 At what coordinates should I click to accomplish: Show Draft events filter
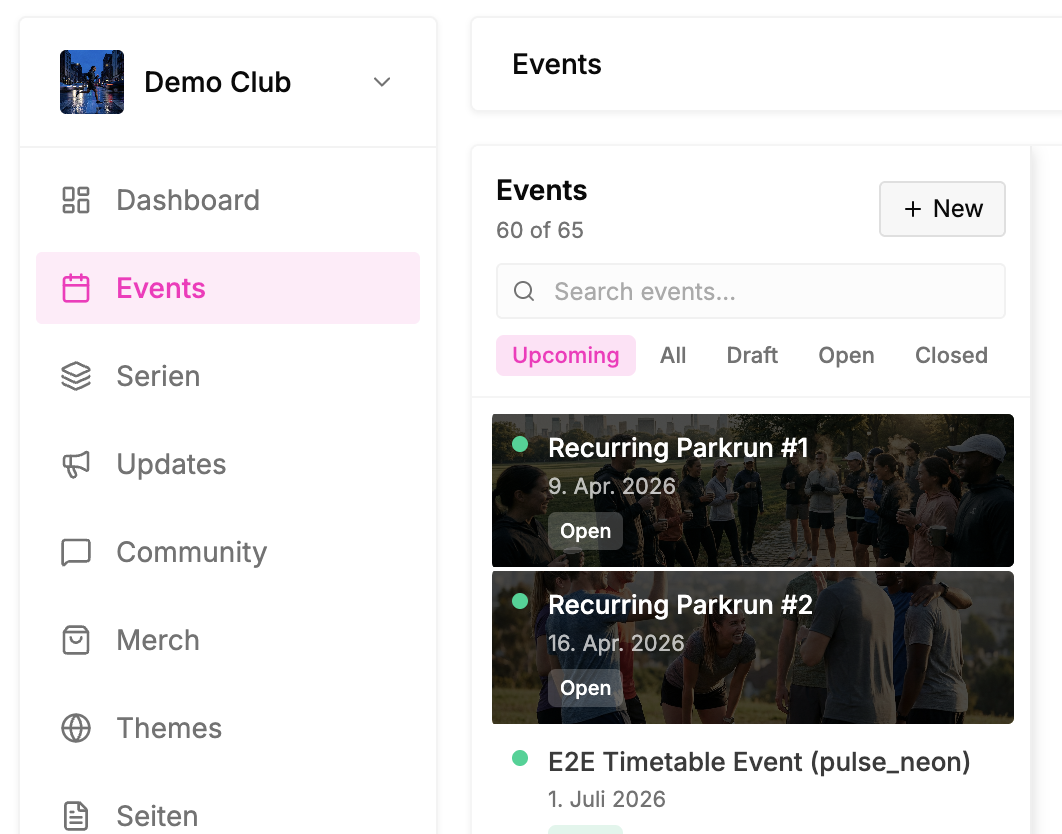(752, 356)
